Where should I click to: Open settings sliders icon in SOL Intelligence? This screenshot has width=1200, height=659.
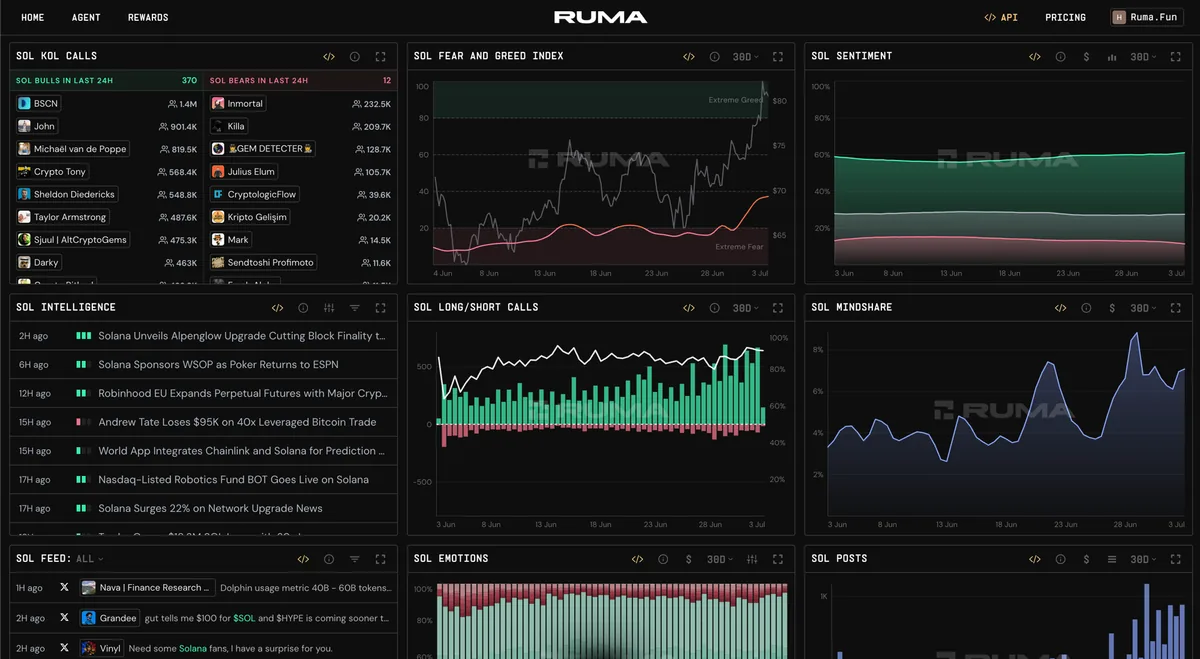coord(329,308)
